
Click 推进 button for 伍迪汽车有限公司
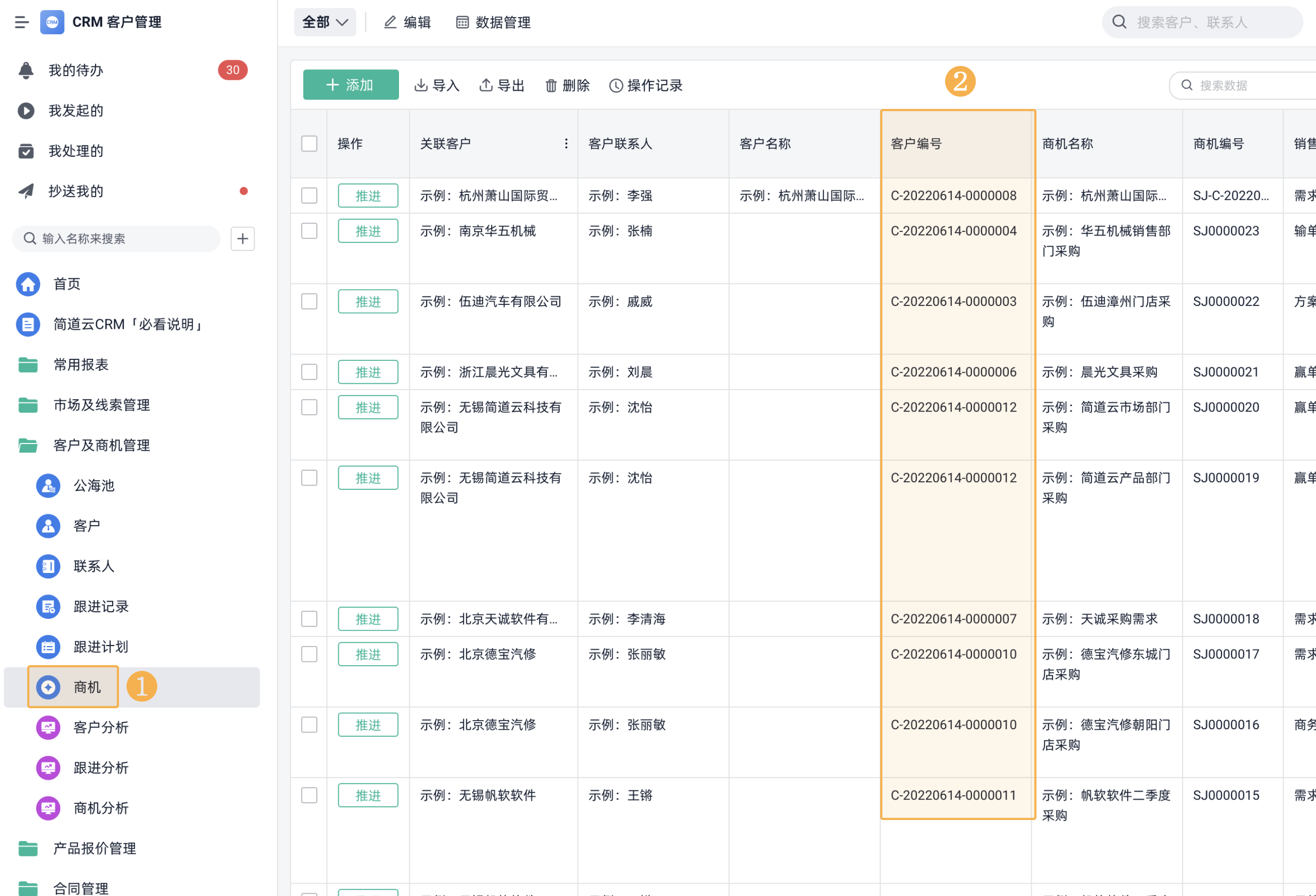click(x=368, y=302)
